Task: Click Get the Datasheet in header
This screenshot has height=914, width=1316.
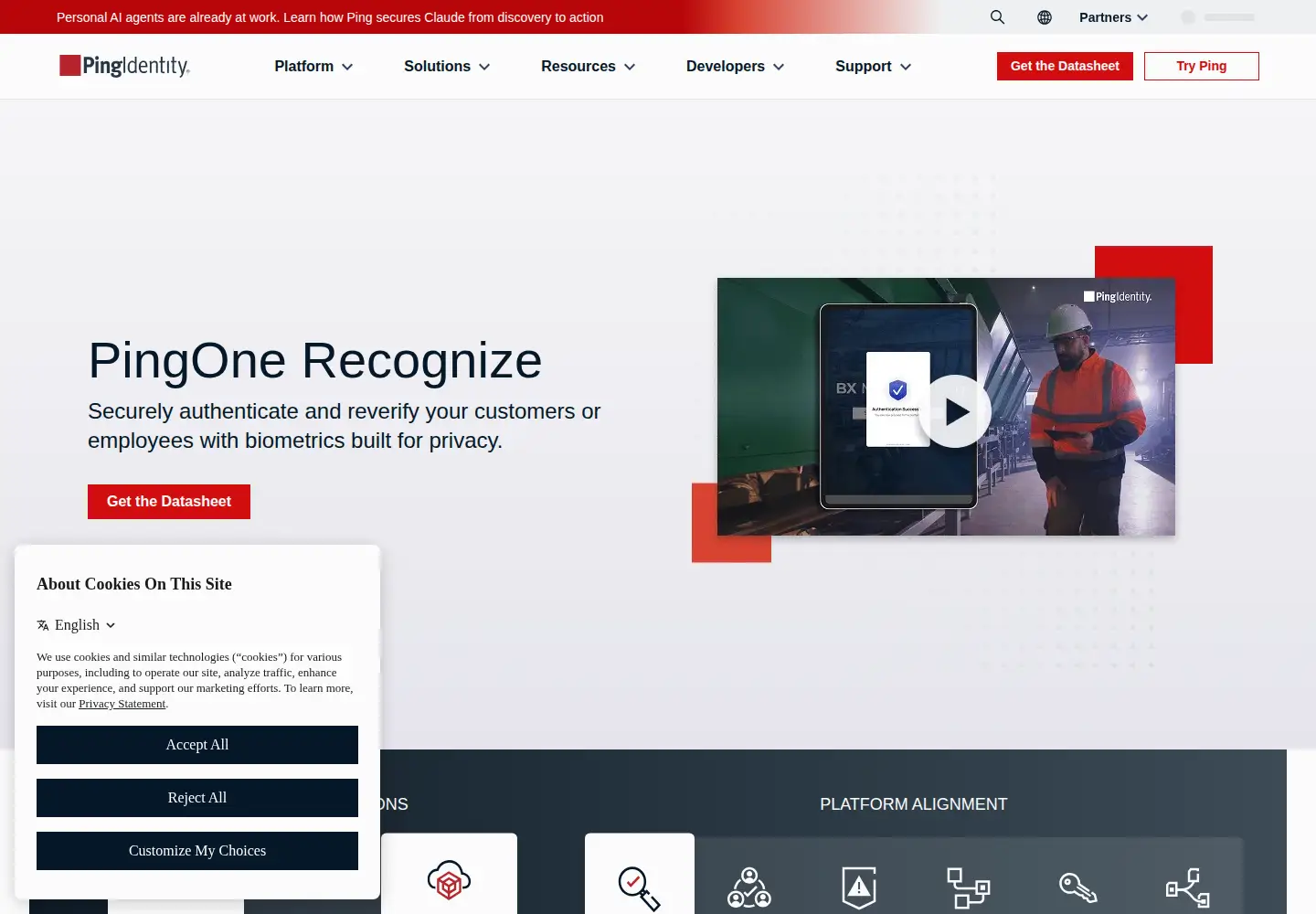Action: 1065,66
